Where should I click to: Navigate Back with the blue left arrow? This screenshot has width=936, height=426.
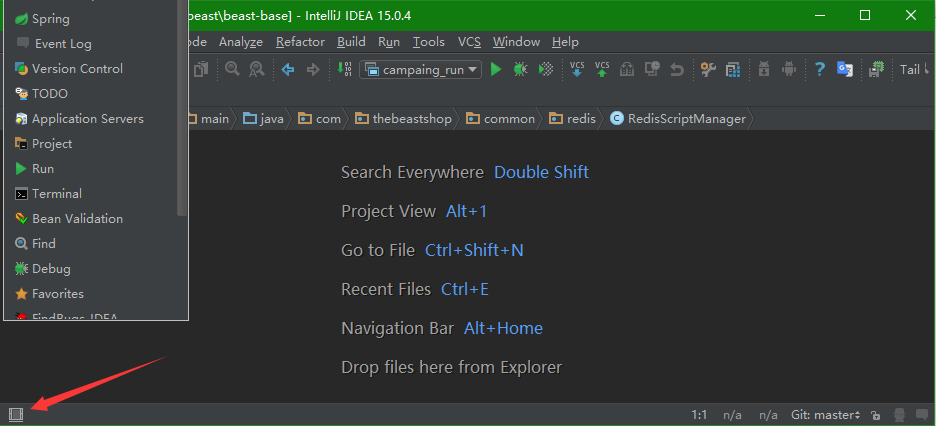[x=288, y=70]
